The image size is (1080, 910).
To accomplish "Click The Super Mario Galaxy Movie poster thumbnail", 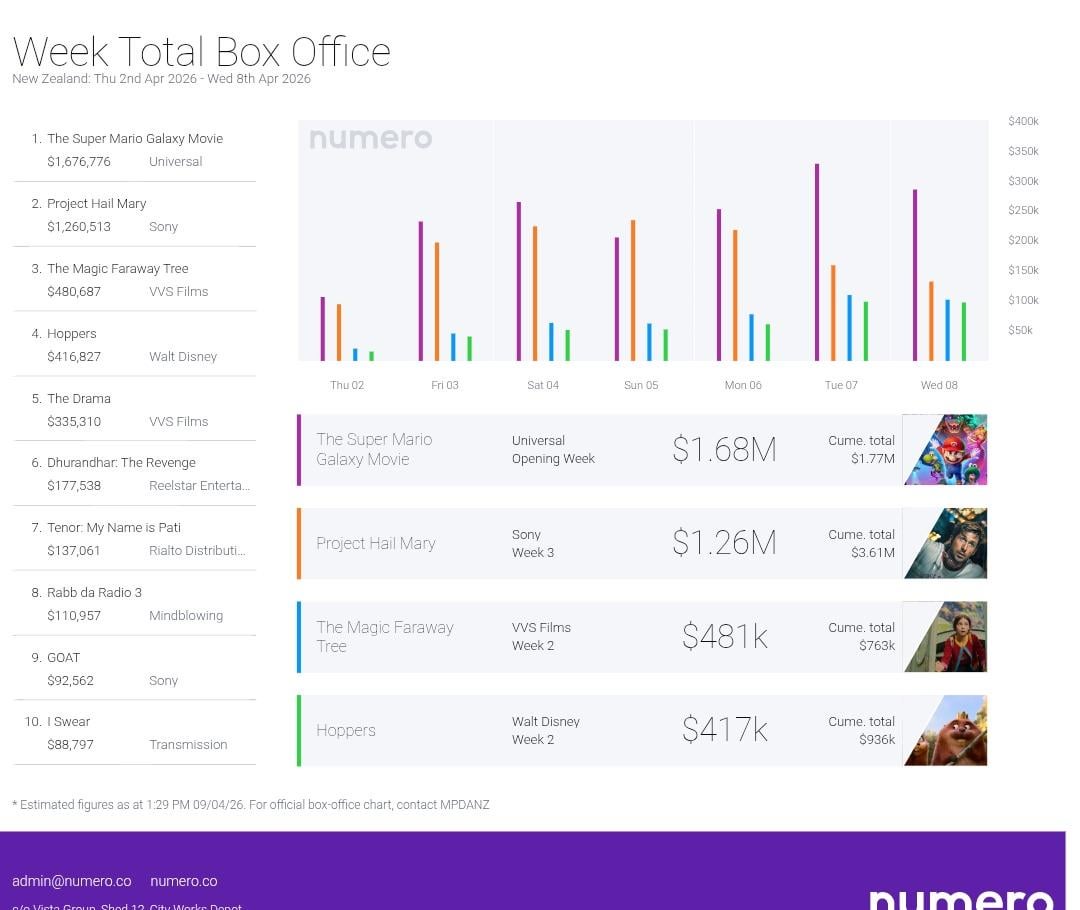I will (944, 450).
